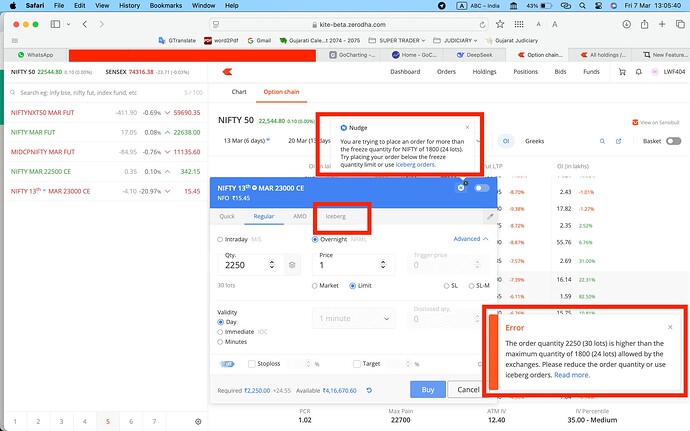Enable the Stoploss checkbox
The height and width of the screenshot is (431, 690).
click(252, 364)
